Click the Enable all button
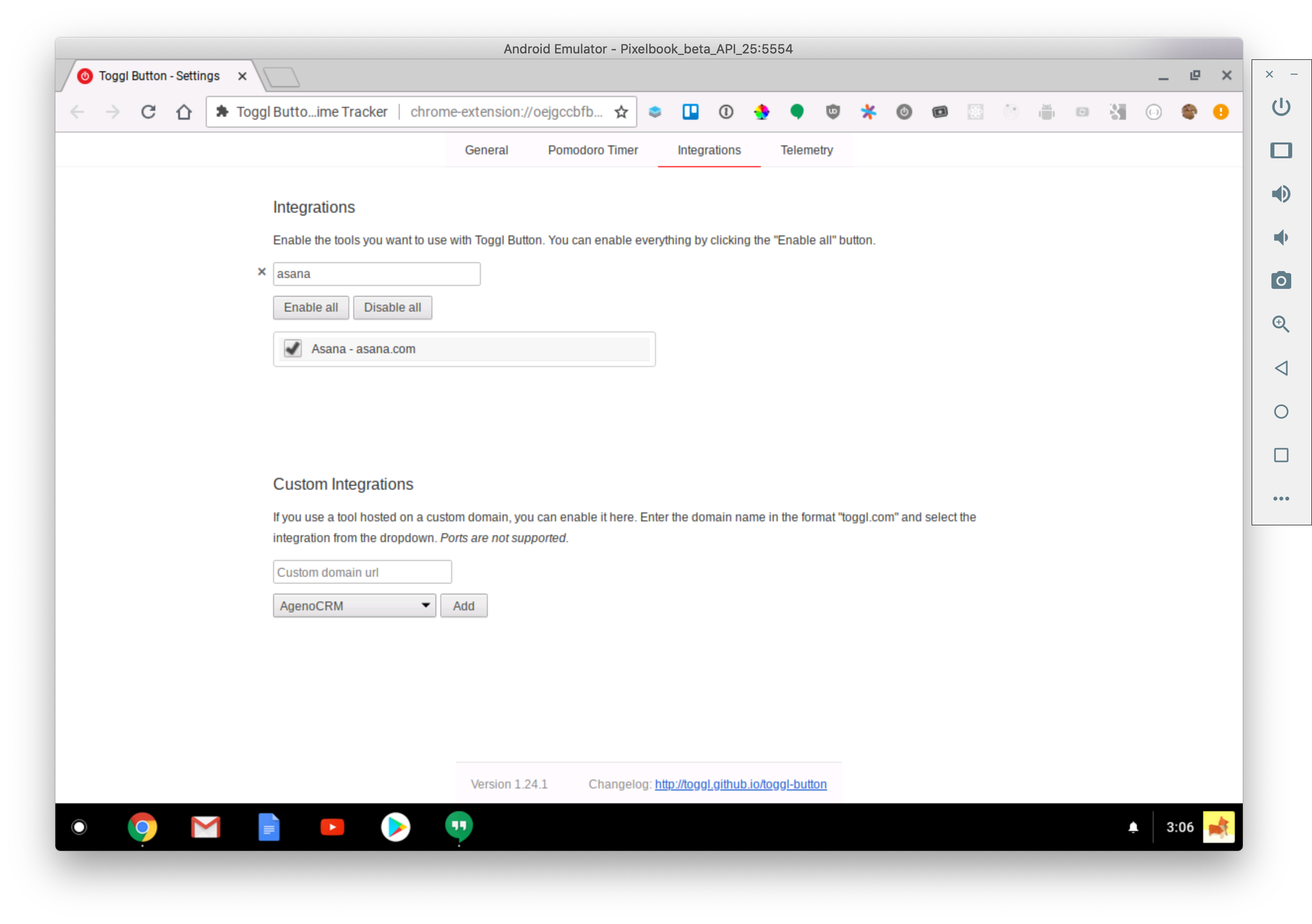 311,308
